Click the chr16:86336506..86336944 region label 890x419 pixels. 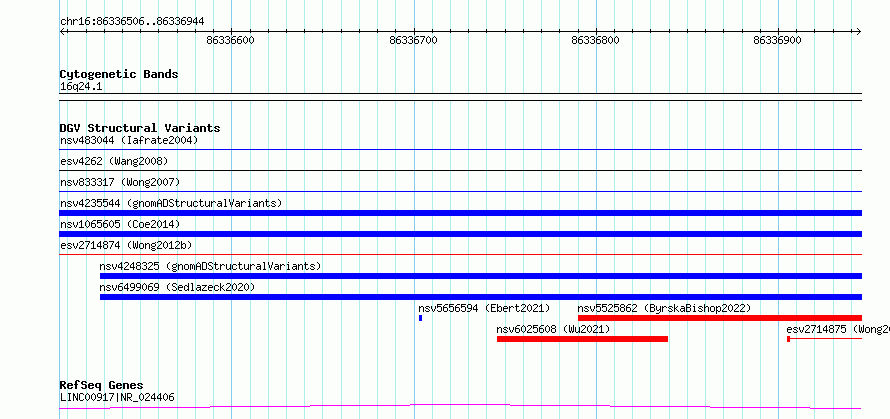[132, 22]
